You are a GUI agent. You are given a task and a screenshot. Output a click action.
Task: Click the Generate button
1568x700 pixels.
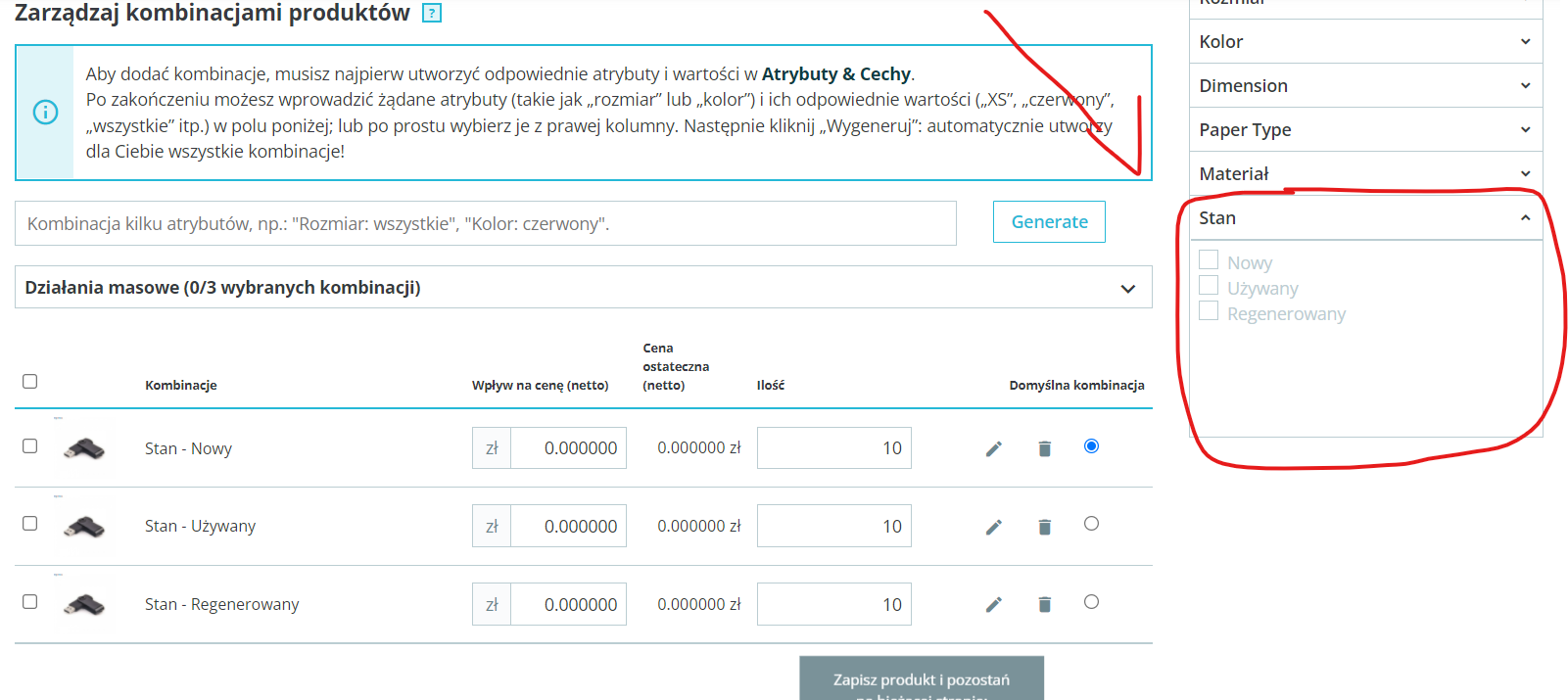(1049, 221)
